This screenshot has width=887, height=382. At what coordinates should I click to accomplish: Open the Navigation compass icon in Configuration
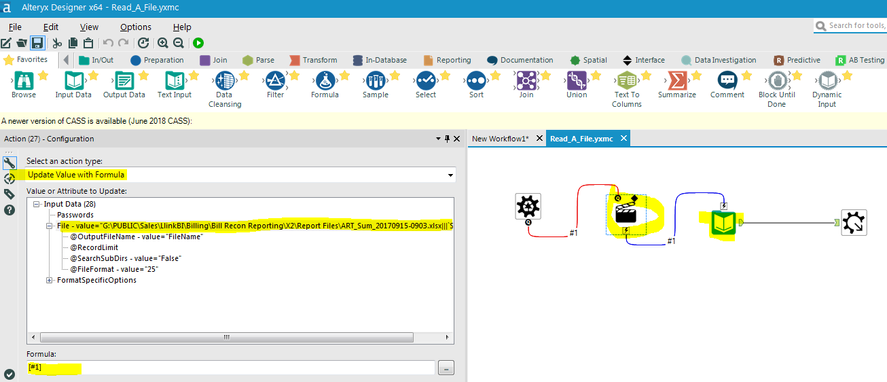[x=9, y=179]
